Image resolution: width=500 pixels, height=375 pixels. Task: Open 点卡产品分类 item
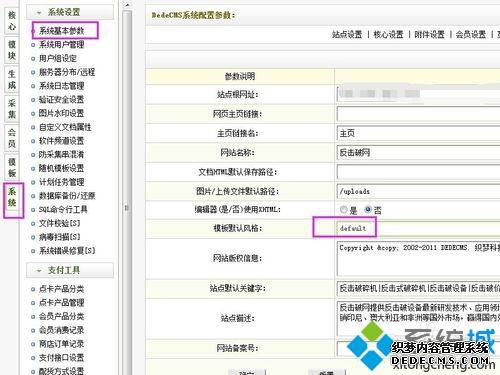(62, 289)
